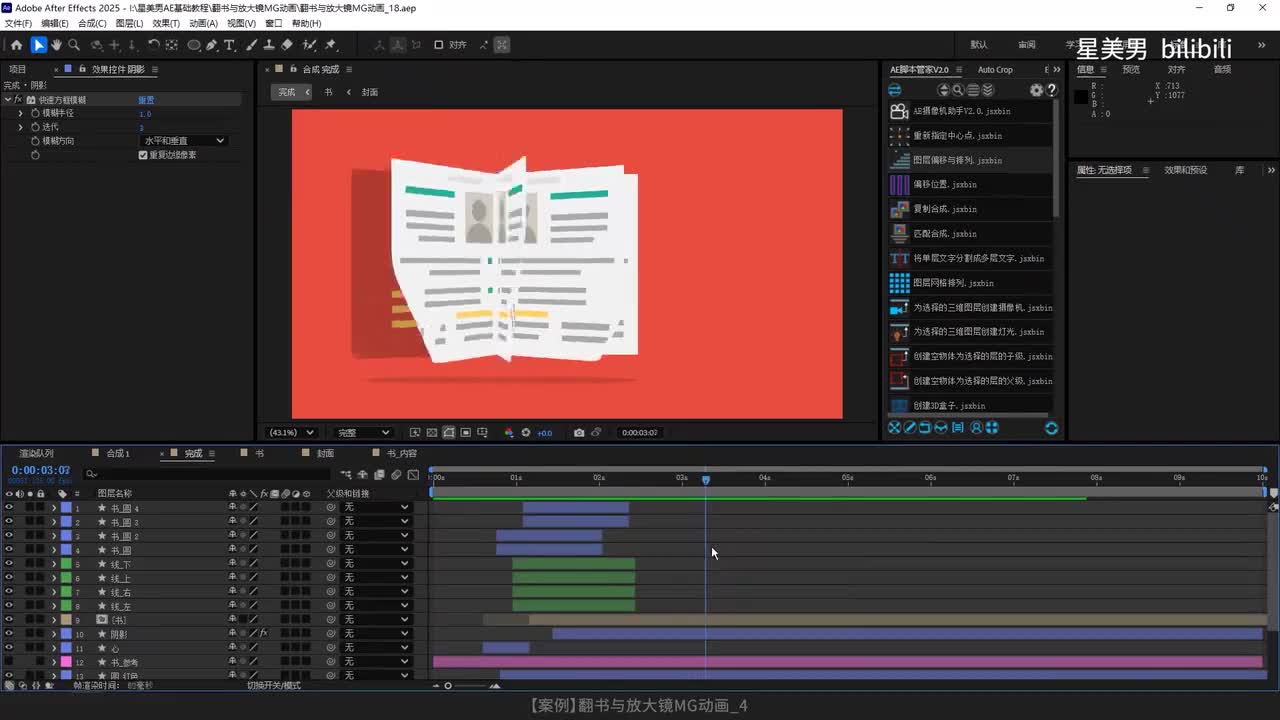Switch to the 书_内容 timeline tab
The image size is (1280, 720).
coord(401,453)
